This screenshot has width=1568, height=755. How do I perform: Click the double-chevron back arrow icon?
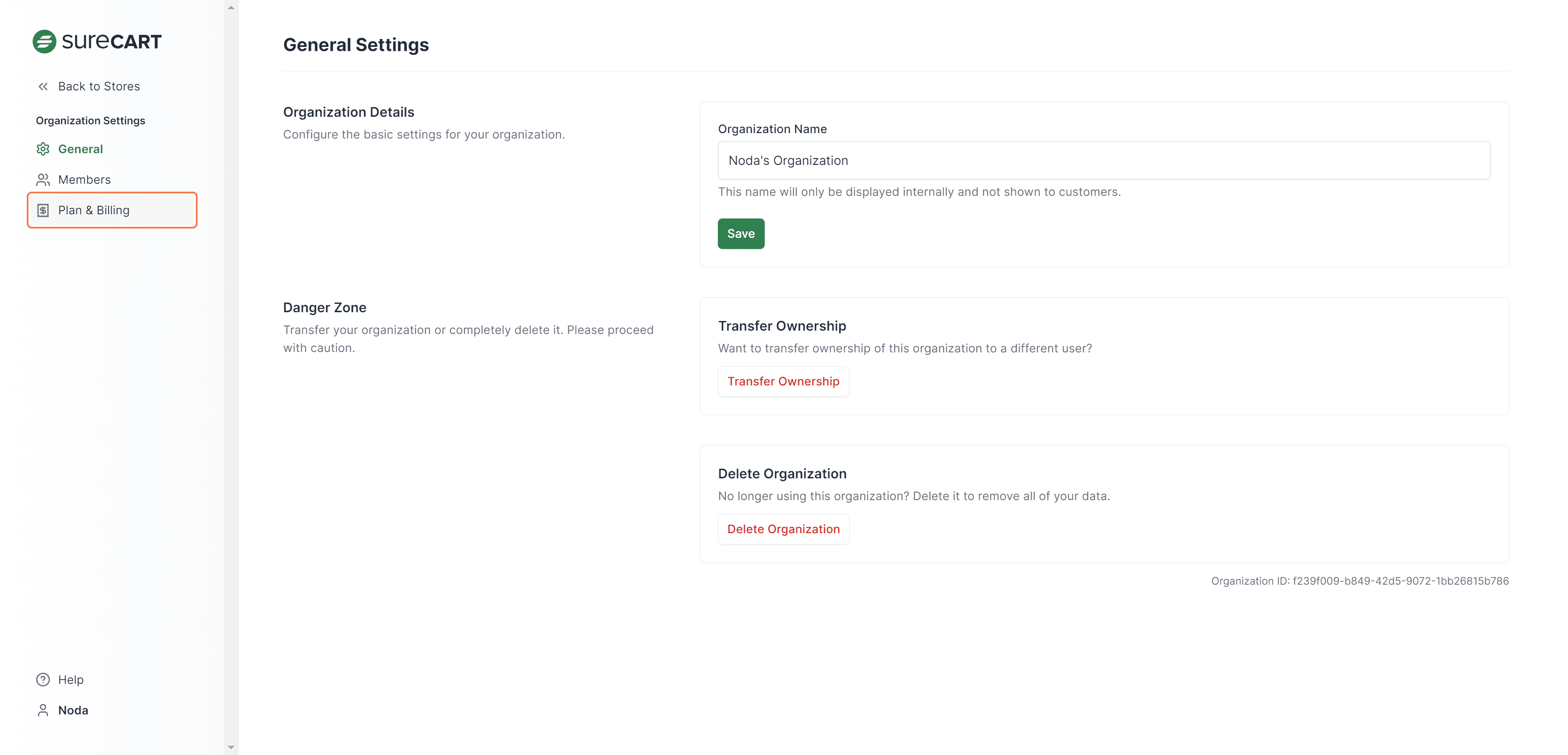click(x=43, y=86)
